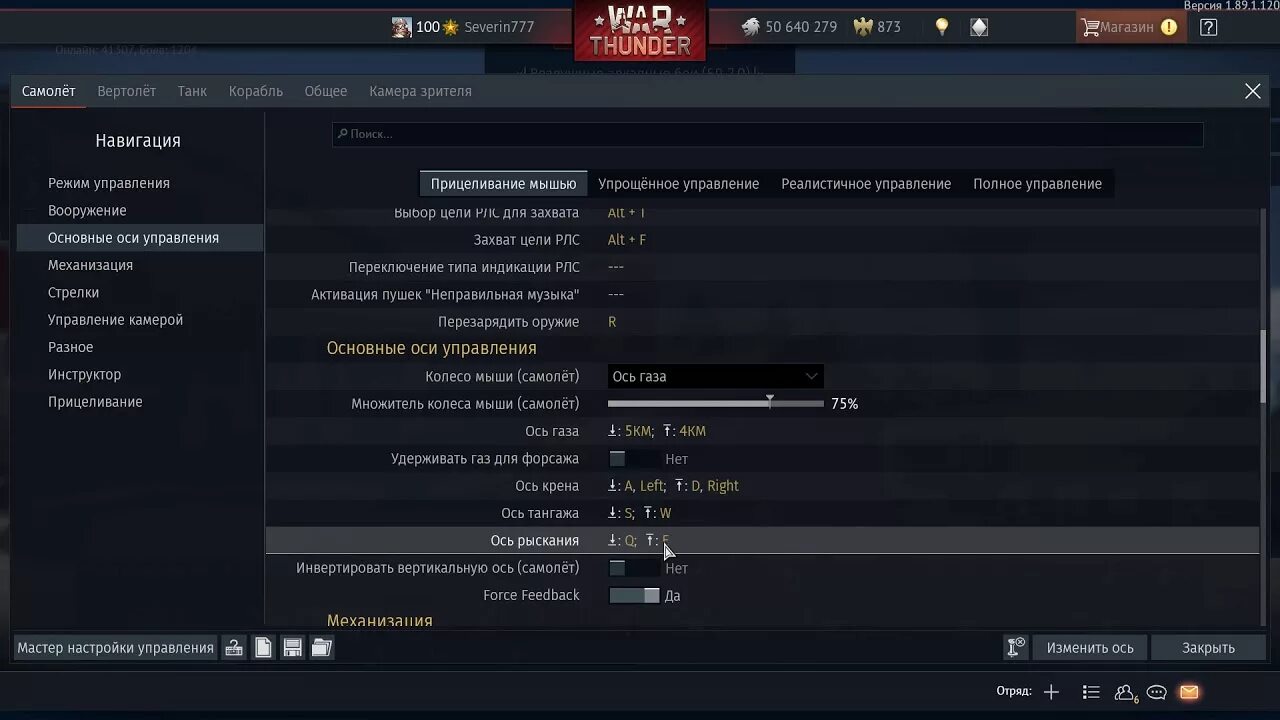The width and height of the screenshot is (1280, 720).
Task: Click the keyboard help icon beside the control wizard
Action: (x=233, y=648)
